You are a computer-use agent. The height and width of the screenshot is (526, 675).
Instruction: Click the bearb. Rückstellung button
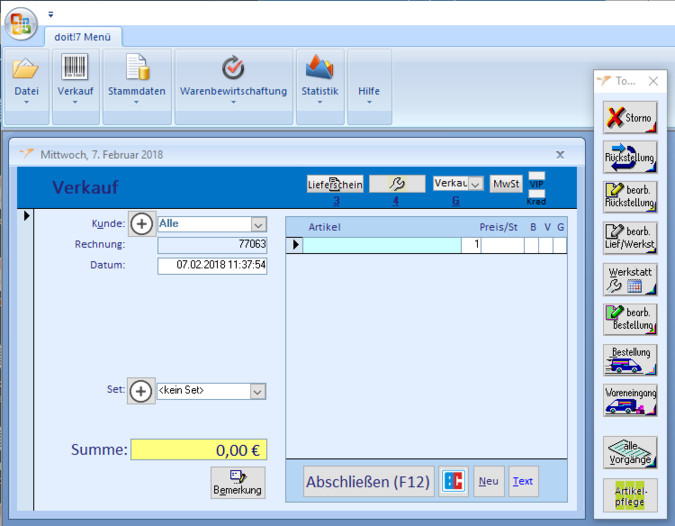coord(630,197)
